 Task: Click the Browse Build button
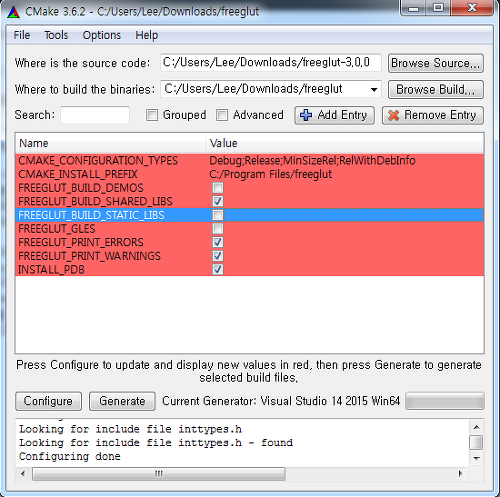(x=436, y=89)
